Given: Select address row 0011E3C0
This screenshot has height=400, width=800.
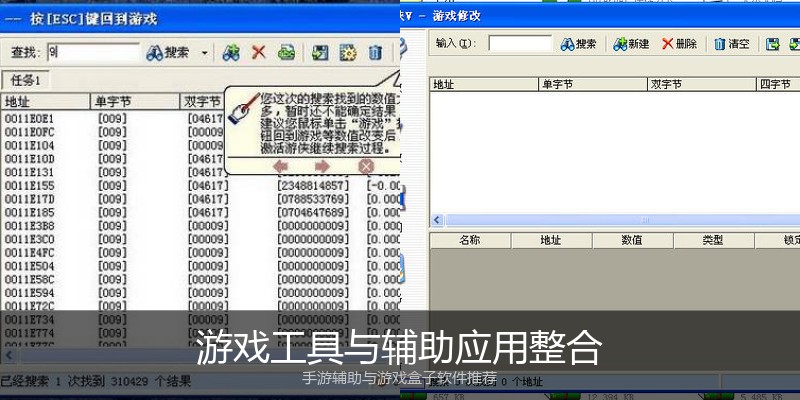Looking at the screenshot, I should tap(30, 239).
